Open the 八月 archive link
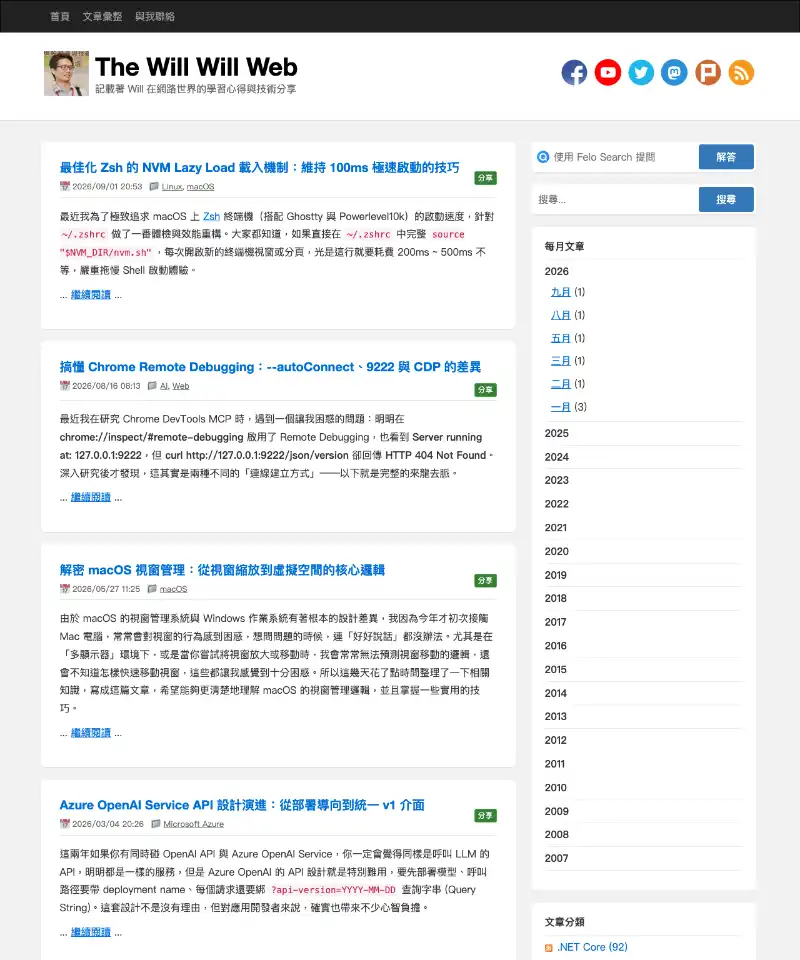 (561, 315)
